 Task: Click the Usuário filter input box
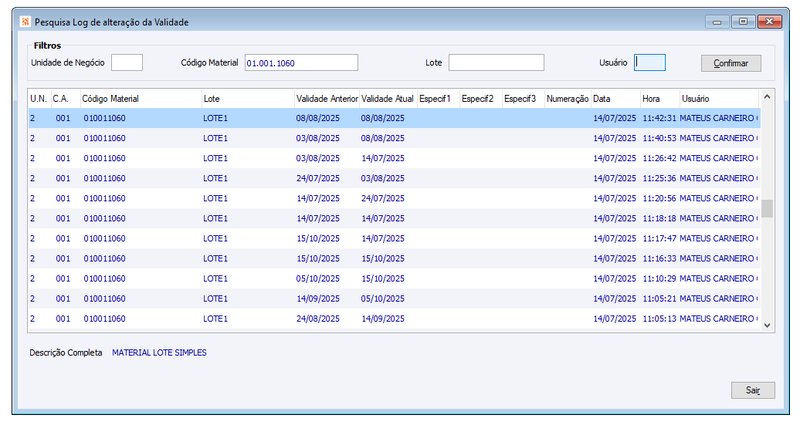coord(649,63)
